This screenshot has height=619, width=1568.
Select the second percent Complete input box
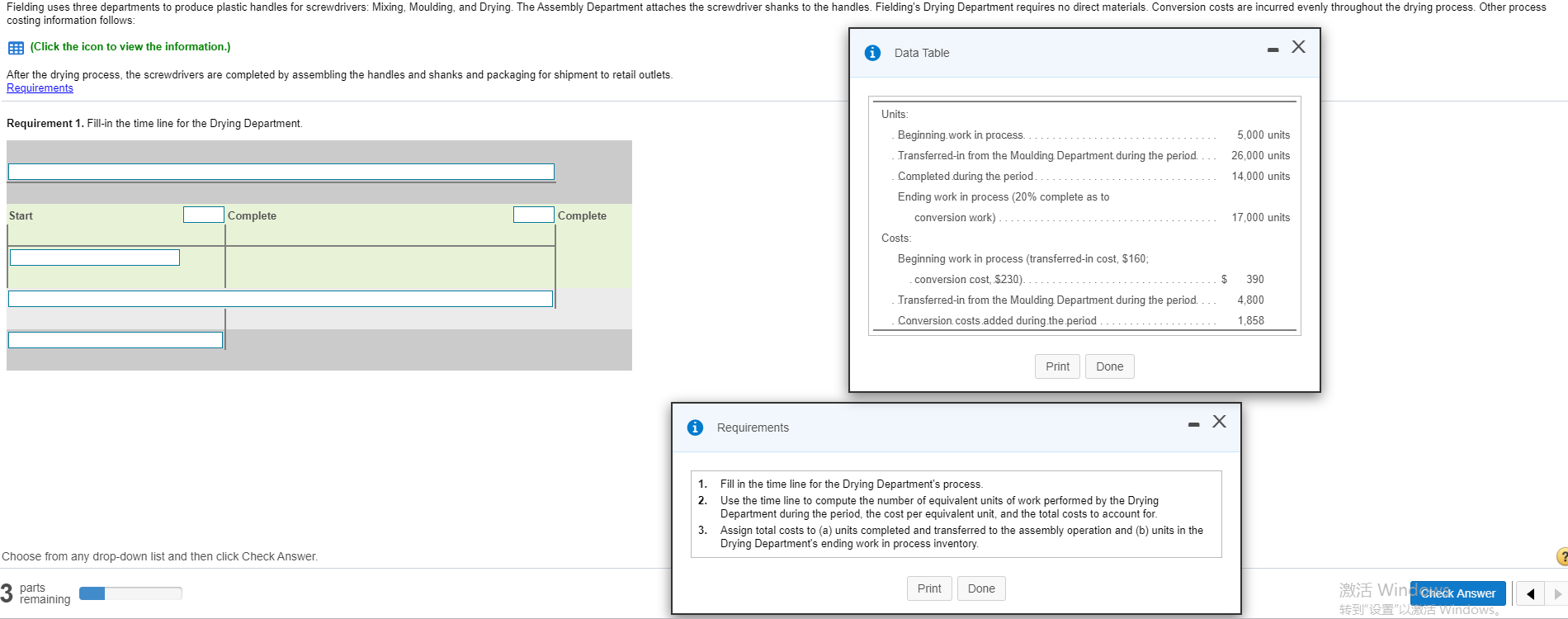[534, 215]
